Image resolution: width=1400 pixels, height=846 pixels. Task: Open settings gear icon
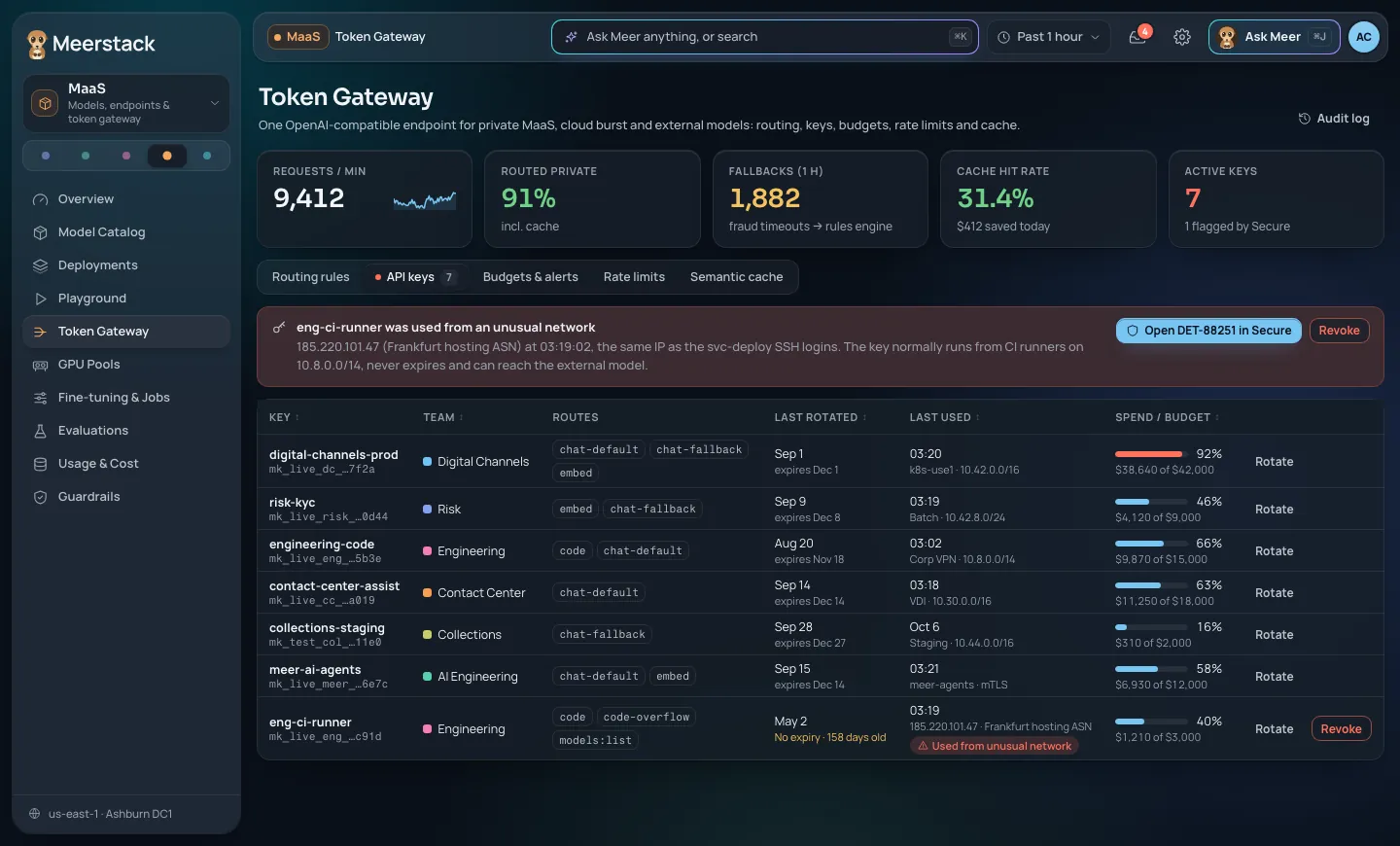pyautogui.click(x=1182, y=37)
